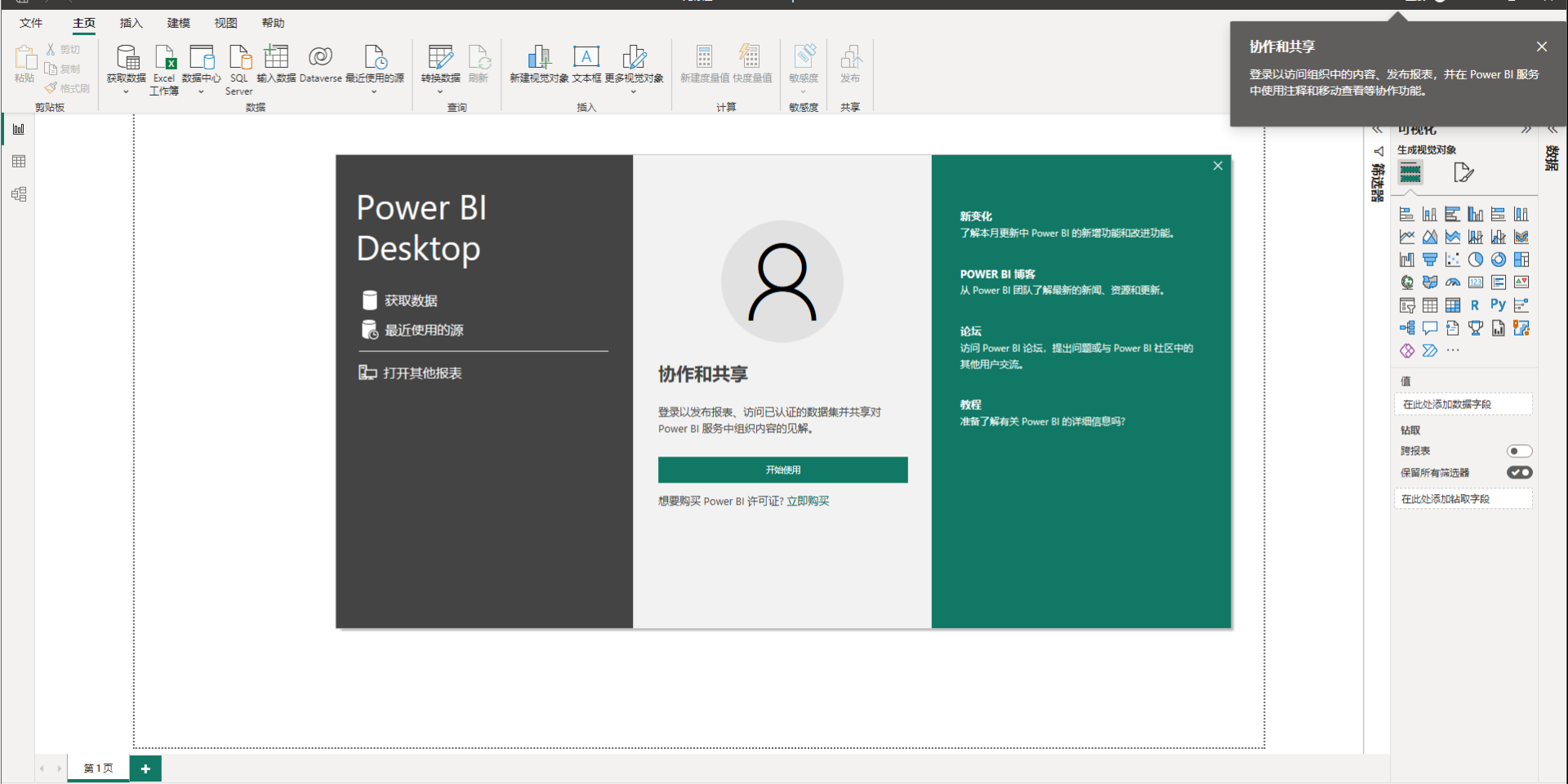The image size is (1568, 784).
Task: Click 最近使用的源 in splash screen
Action: coord(412,330)
